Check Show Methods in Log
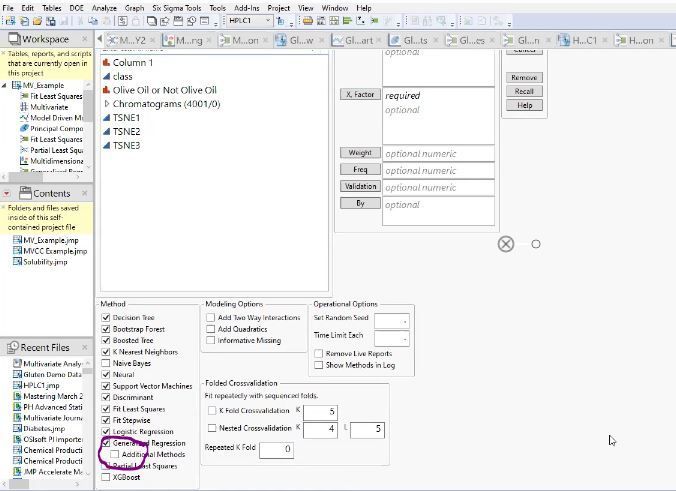Image resolution: width=676 pixels, height=491 pixels. pos(319,365)
